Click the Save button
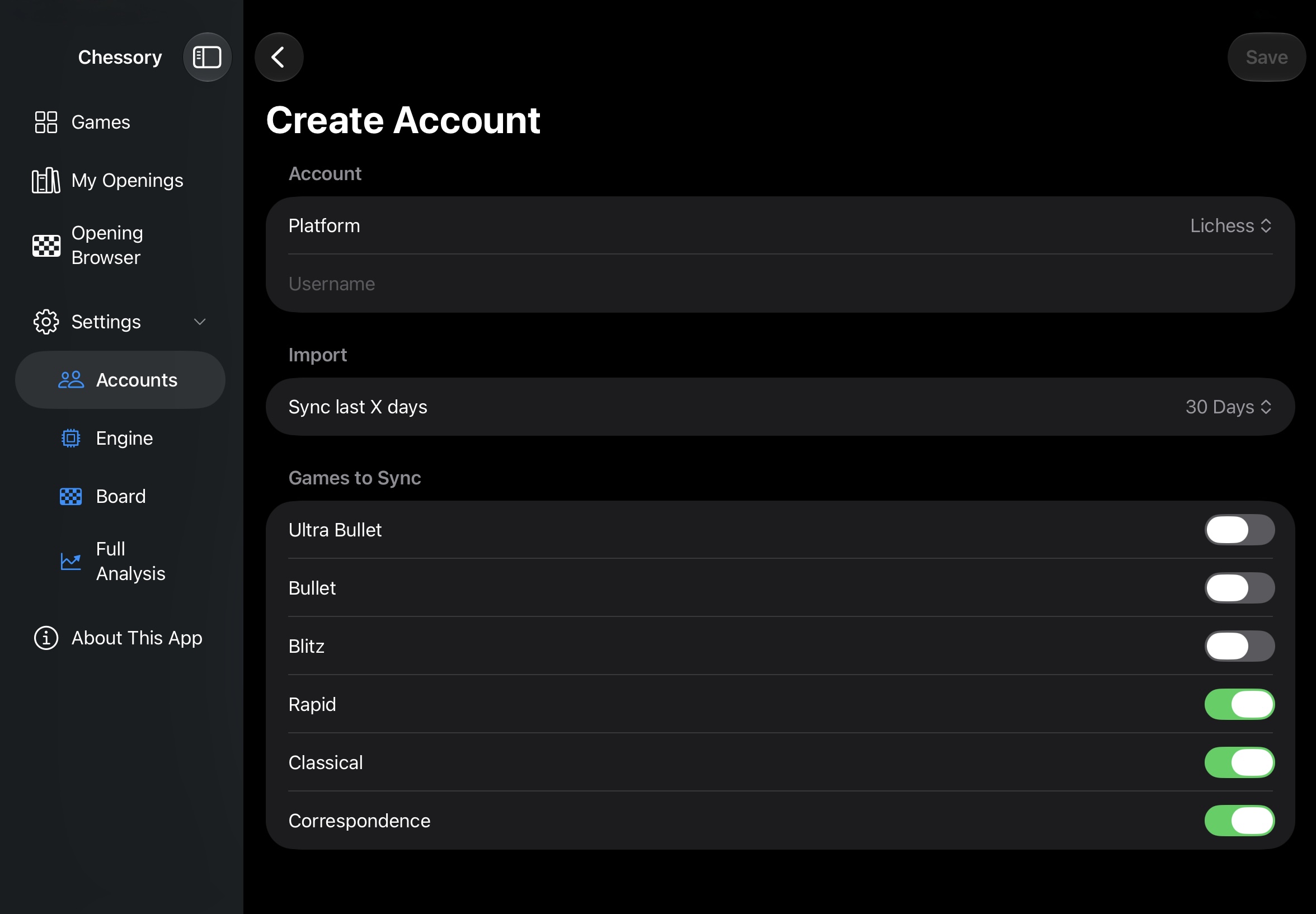 point(1267,57)
